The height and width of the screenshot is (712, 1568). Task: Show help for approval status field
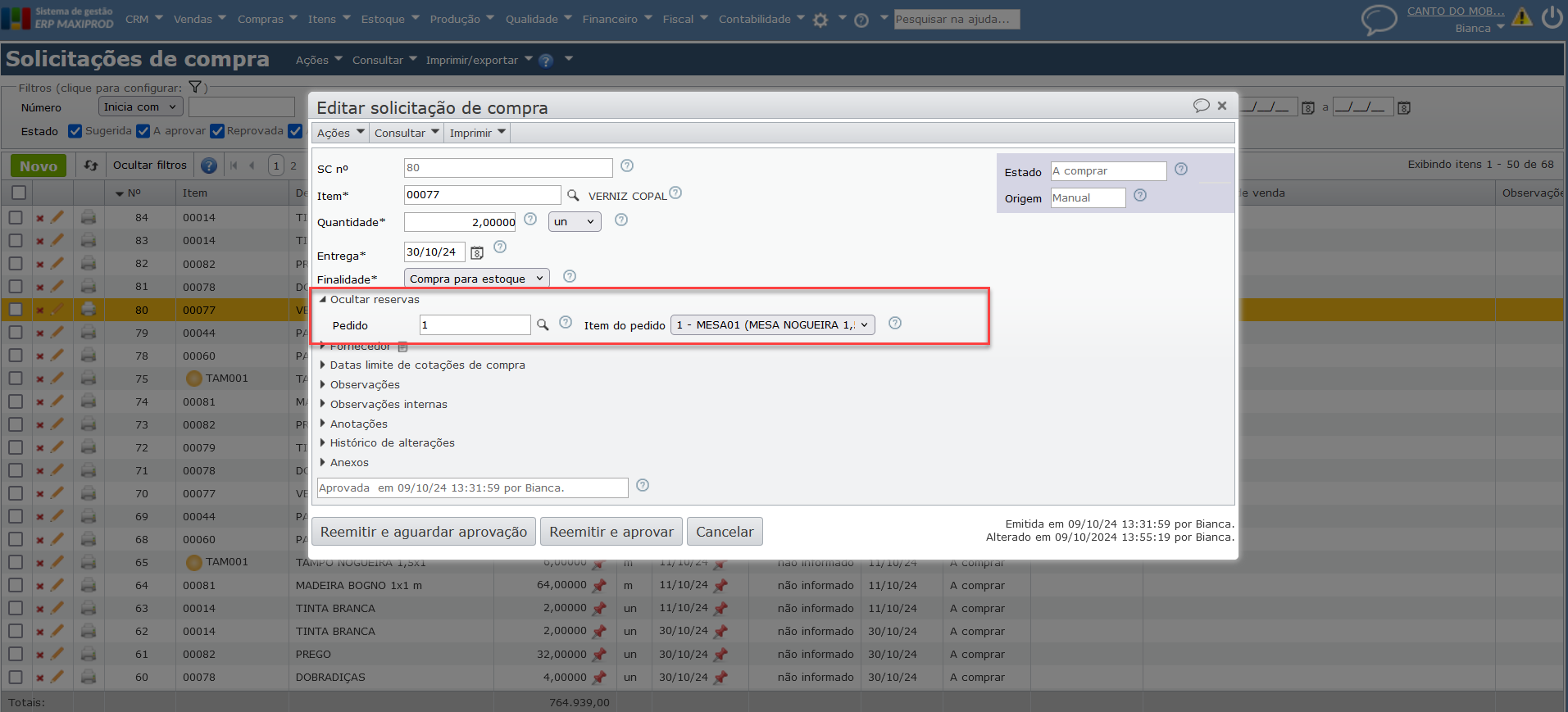coord(643,485)
